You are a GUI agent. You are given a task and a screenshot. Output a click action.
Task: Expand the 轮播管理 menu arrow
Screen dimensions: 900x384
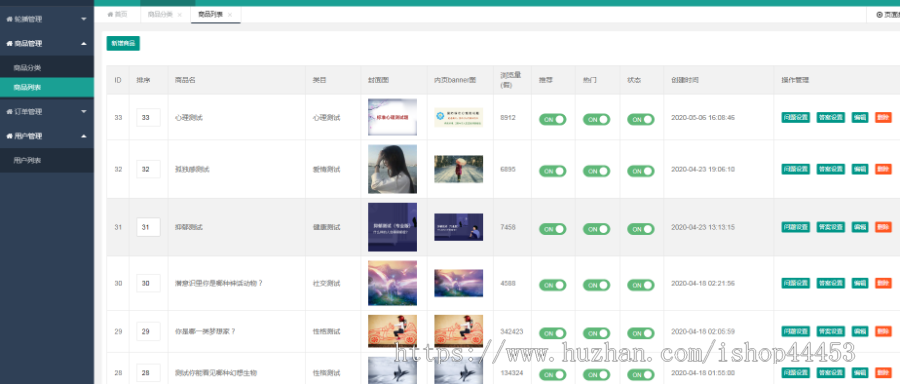pos(84,19)
